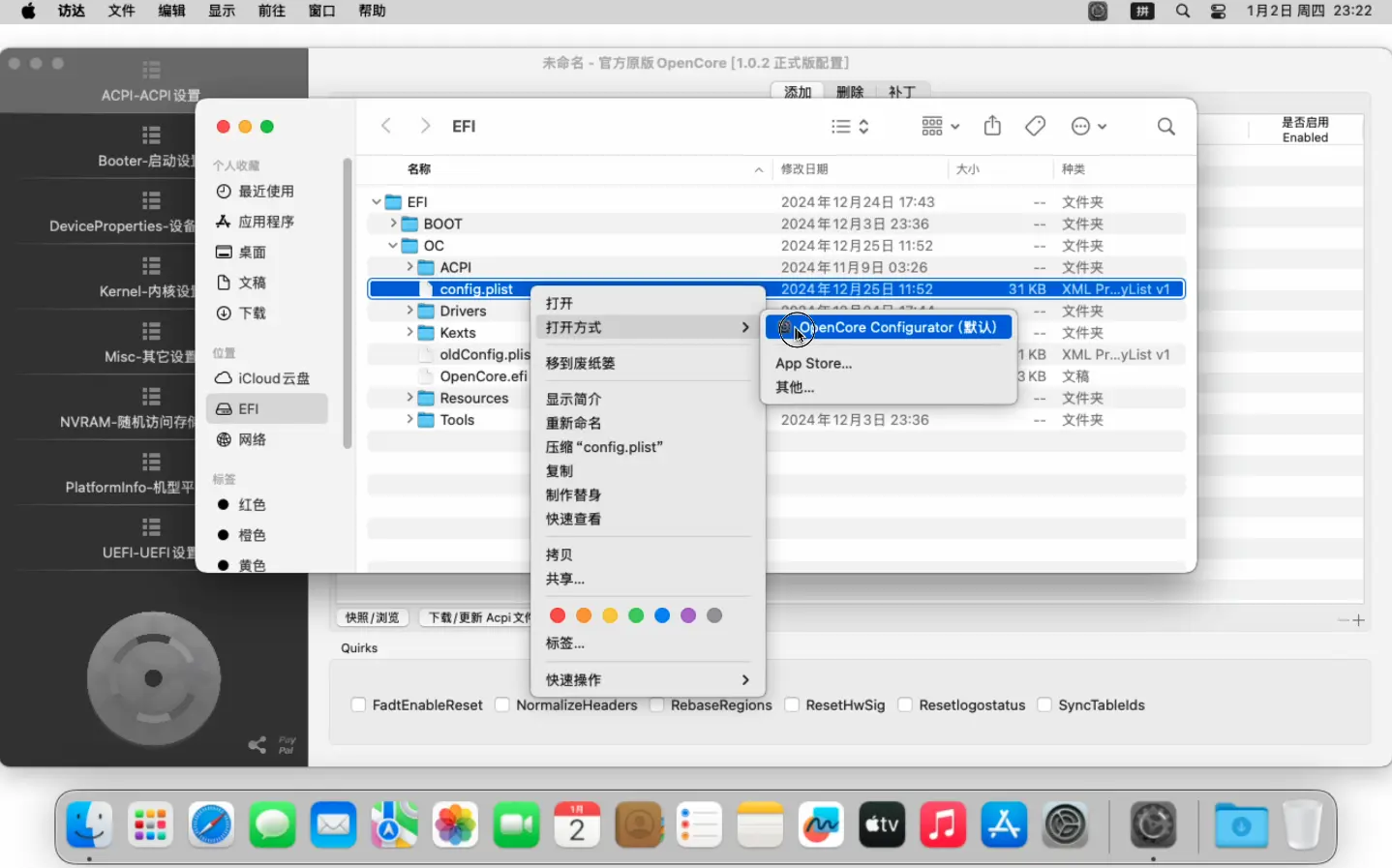1392x868 pixels.
Task: Open Freeform from the Dock
Action: 821,825
